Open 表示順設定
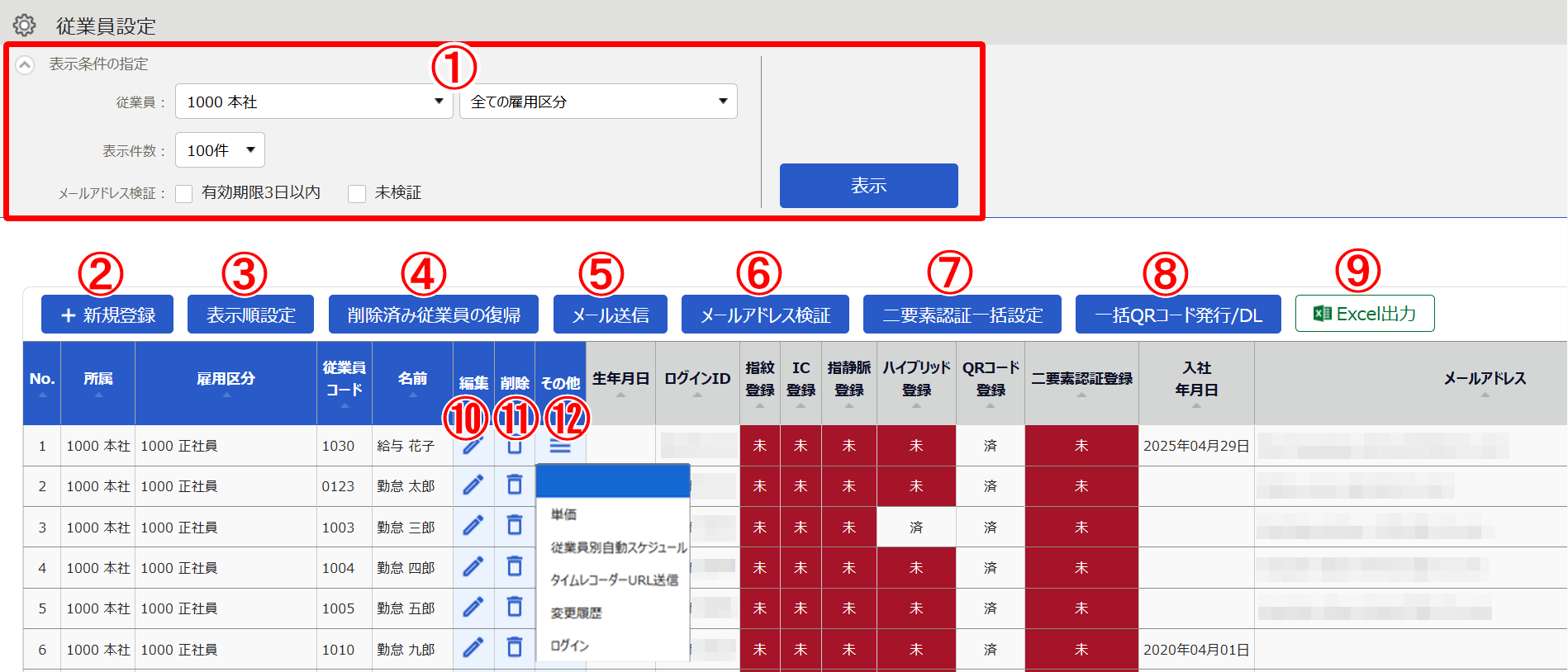This screenshot has width=1568, height=672. coord(250,315)
